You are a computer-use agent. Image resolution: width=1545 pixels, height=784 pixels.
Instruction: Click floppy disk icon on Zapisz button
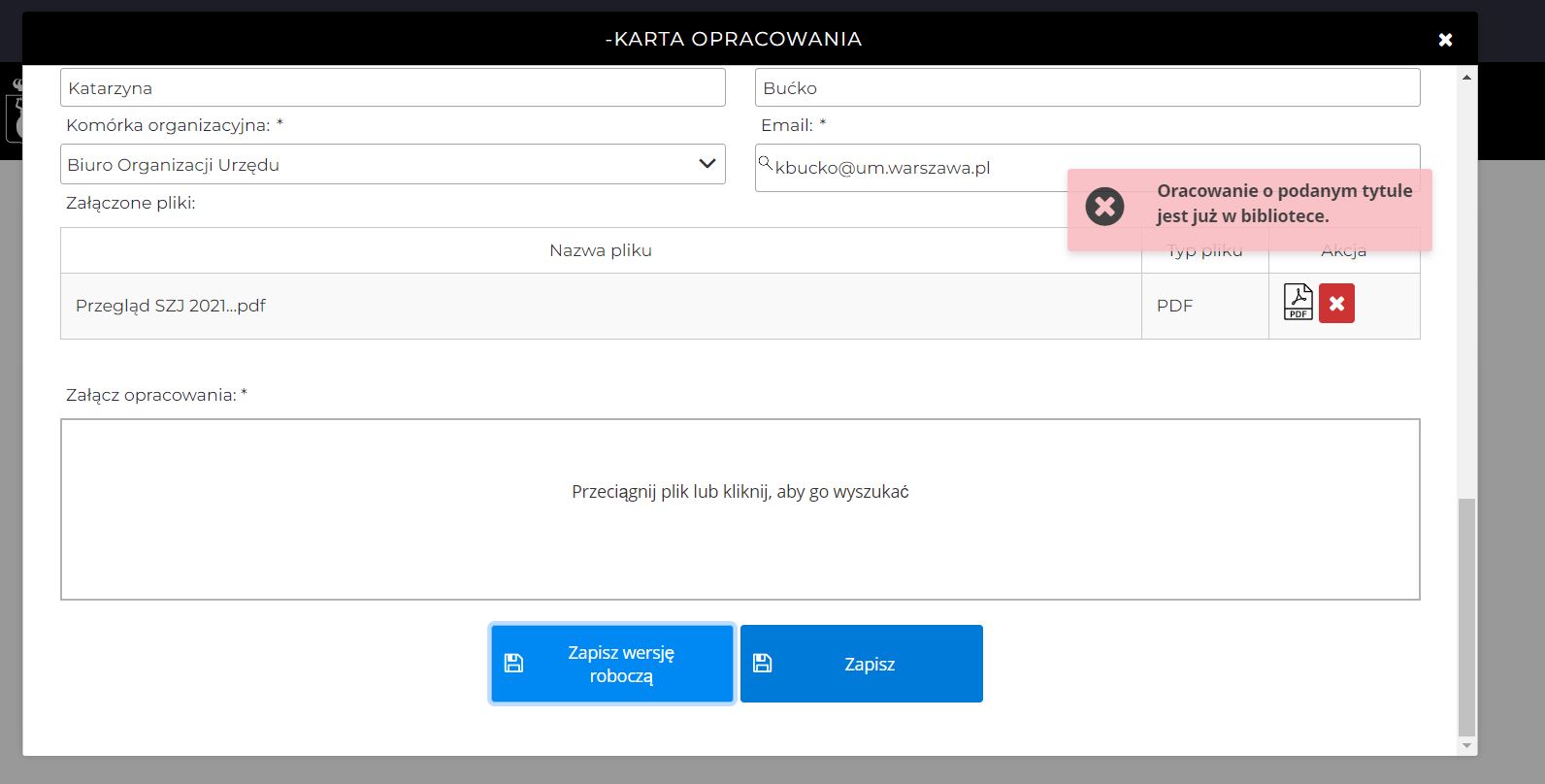pyautogui.click(x=763, y=664)
